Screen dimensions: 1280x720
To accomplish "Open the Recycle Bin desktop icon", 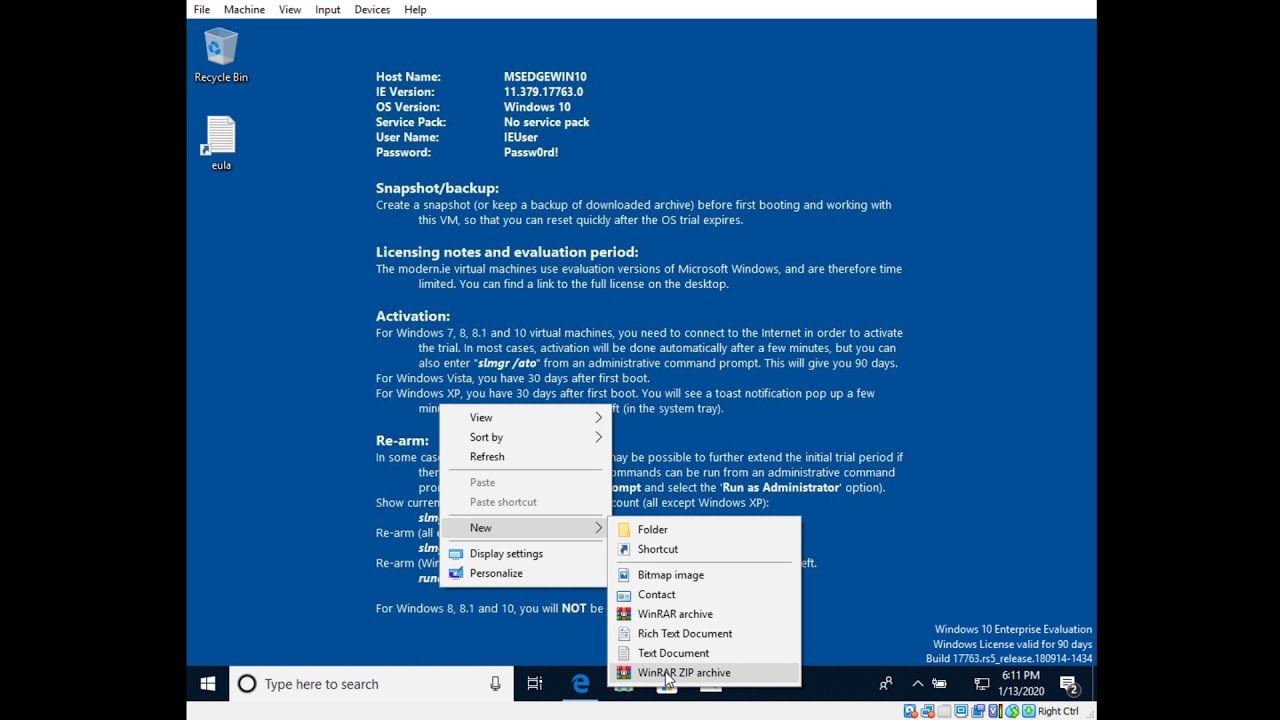I will coord(221,55).
